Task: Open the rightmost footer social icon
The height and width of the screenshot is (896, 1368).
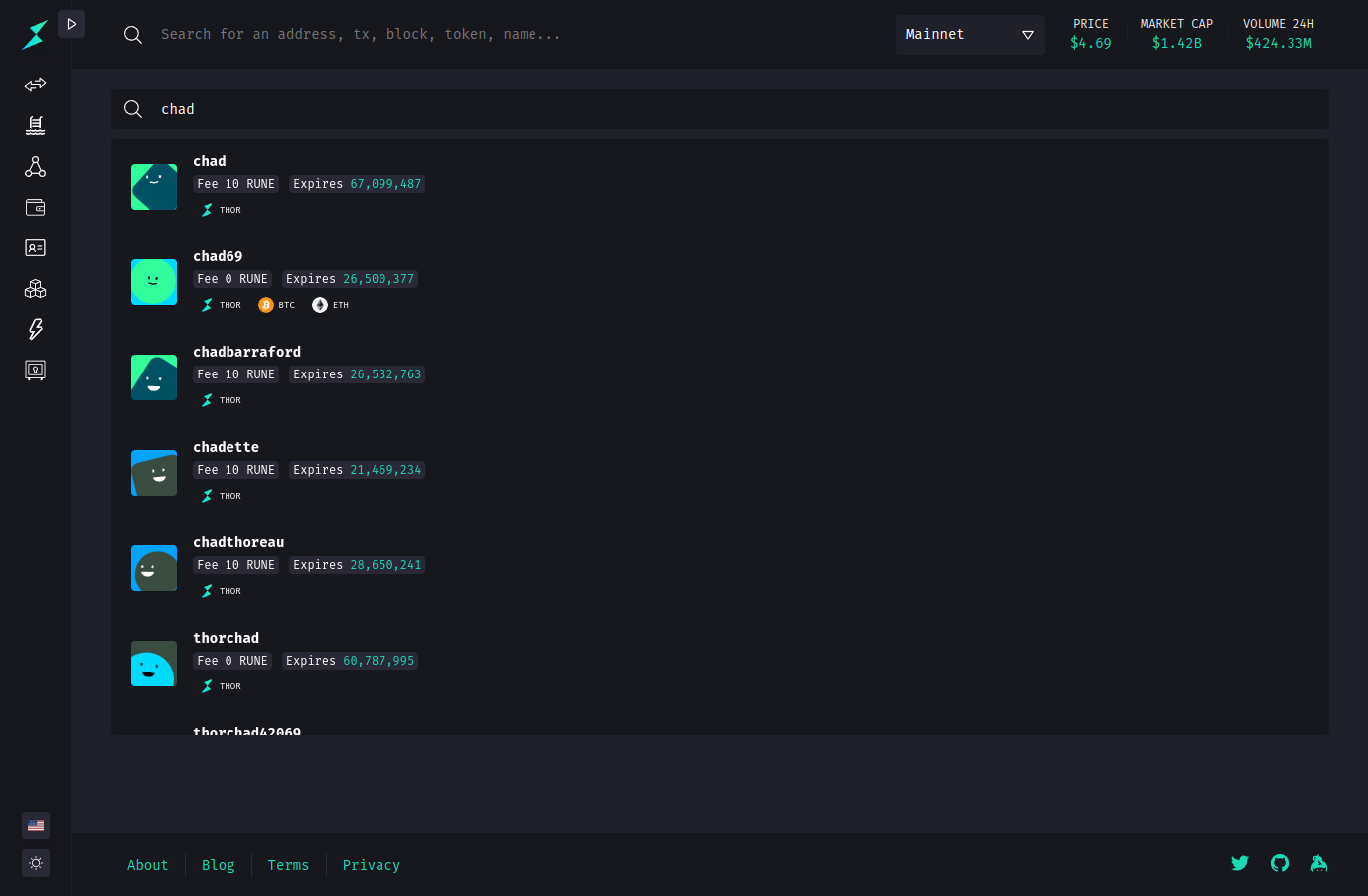Action: (x=1319, y=863)
